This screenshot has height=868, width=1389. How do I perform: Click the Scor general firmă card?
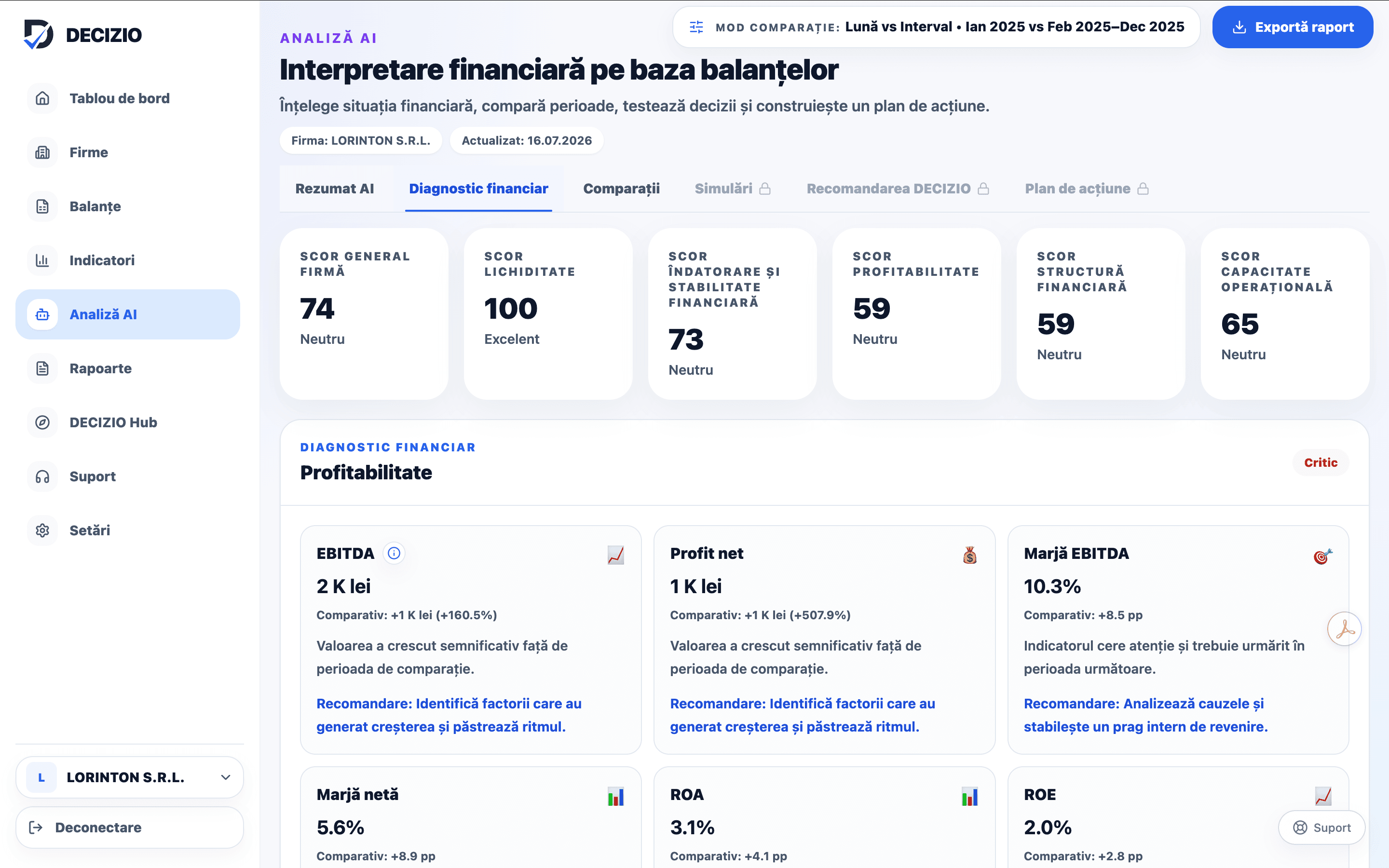[x=364, y=313]
